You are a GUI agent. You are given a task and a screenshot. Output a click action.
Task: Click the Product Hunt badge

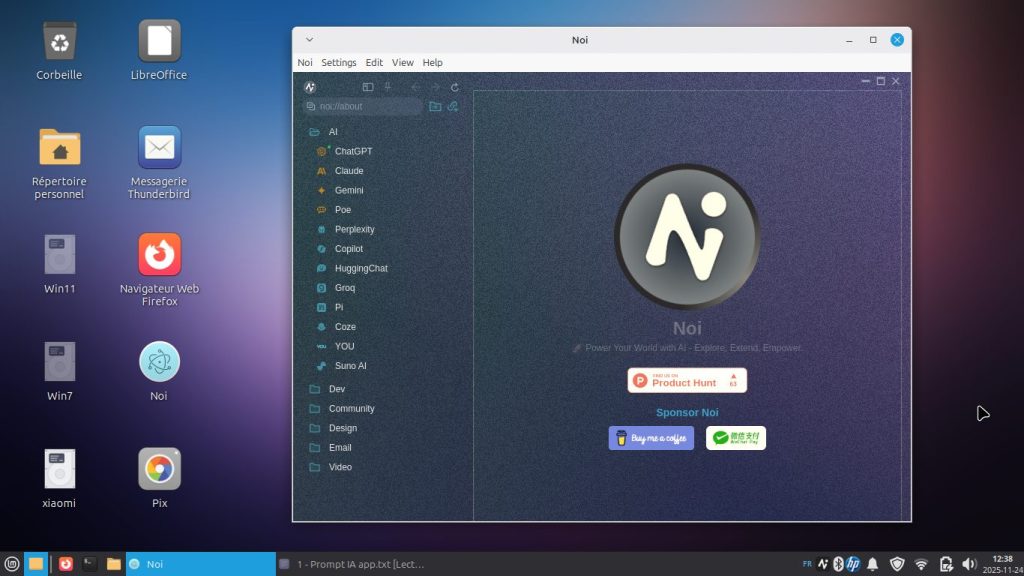pyautogui.click(x=687, y=380)
